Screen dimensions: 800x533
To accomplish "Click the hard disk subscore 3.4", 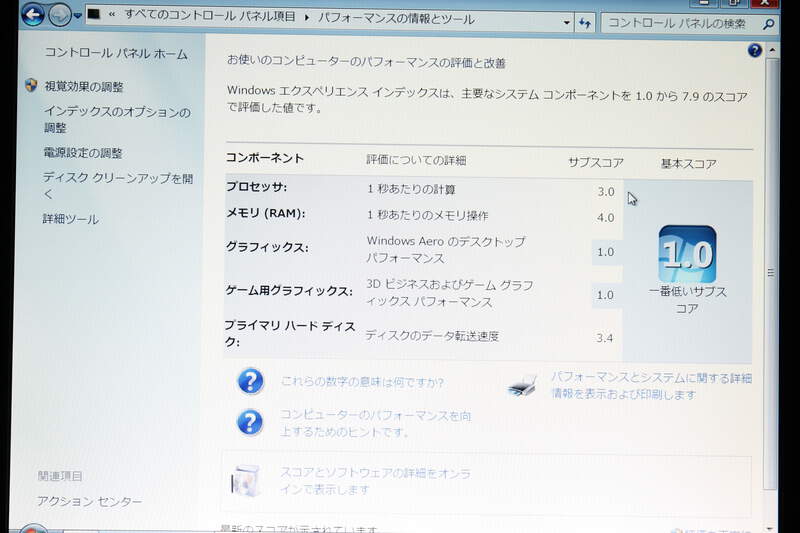I will (605, 338).
